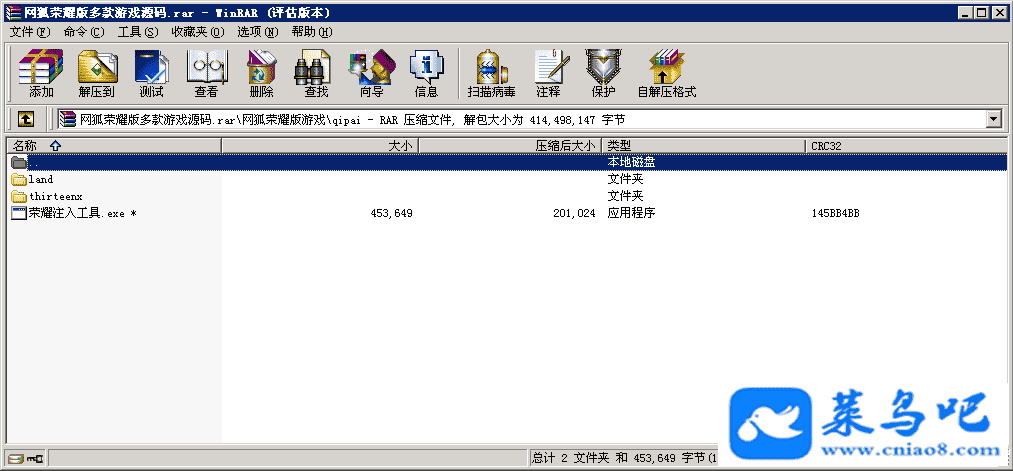Open the 帮助(H) menu
The image size is (1013, 471).
pyautogui.click(x=311, y=32)
